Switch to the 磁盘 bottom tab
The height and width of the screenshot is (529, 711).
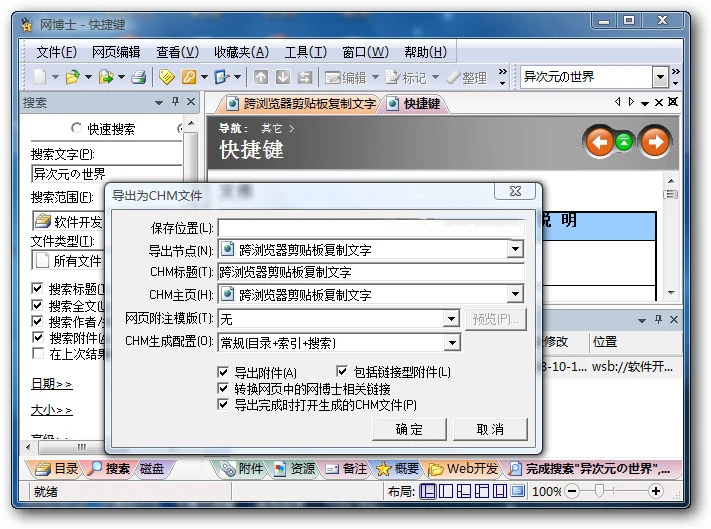point(152,468)
